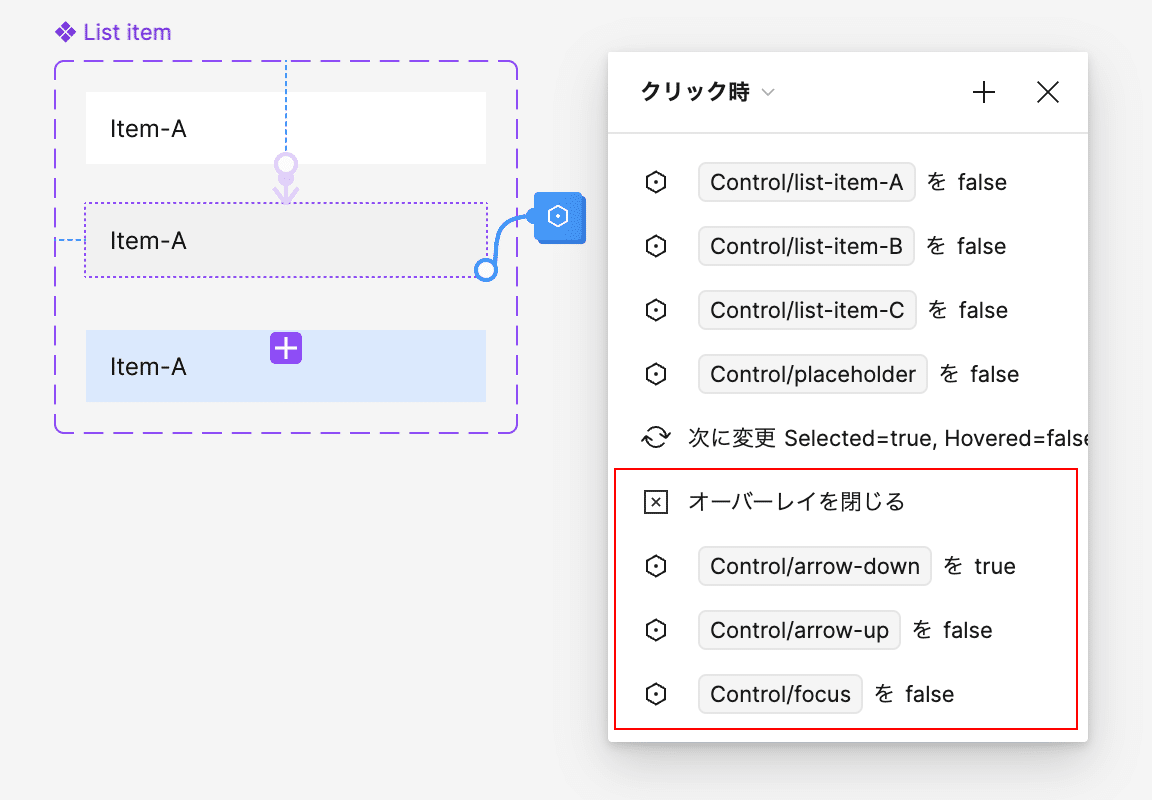Viewport: 1152px width, 800px height.
Task: Click the swap icon next to 次に変更
Action: pos(655,438)
